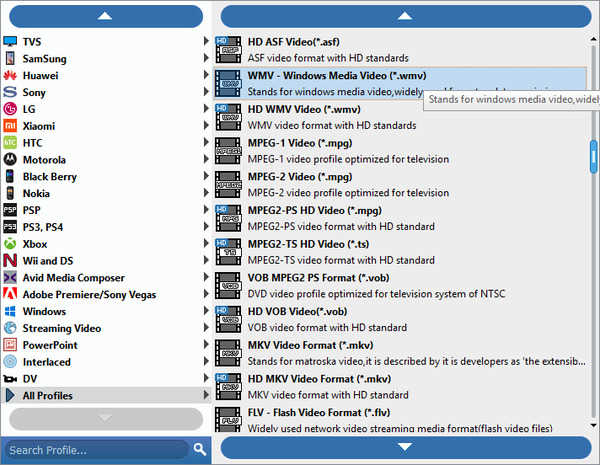Select the Xbox logo icon
Screen dimensions: 600x465
[10, 244]
